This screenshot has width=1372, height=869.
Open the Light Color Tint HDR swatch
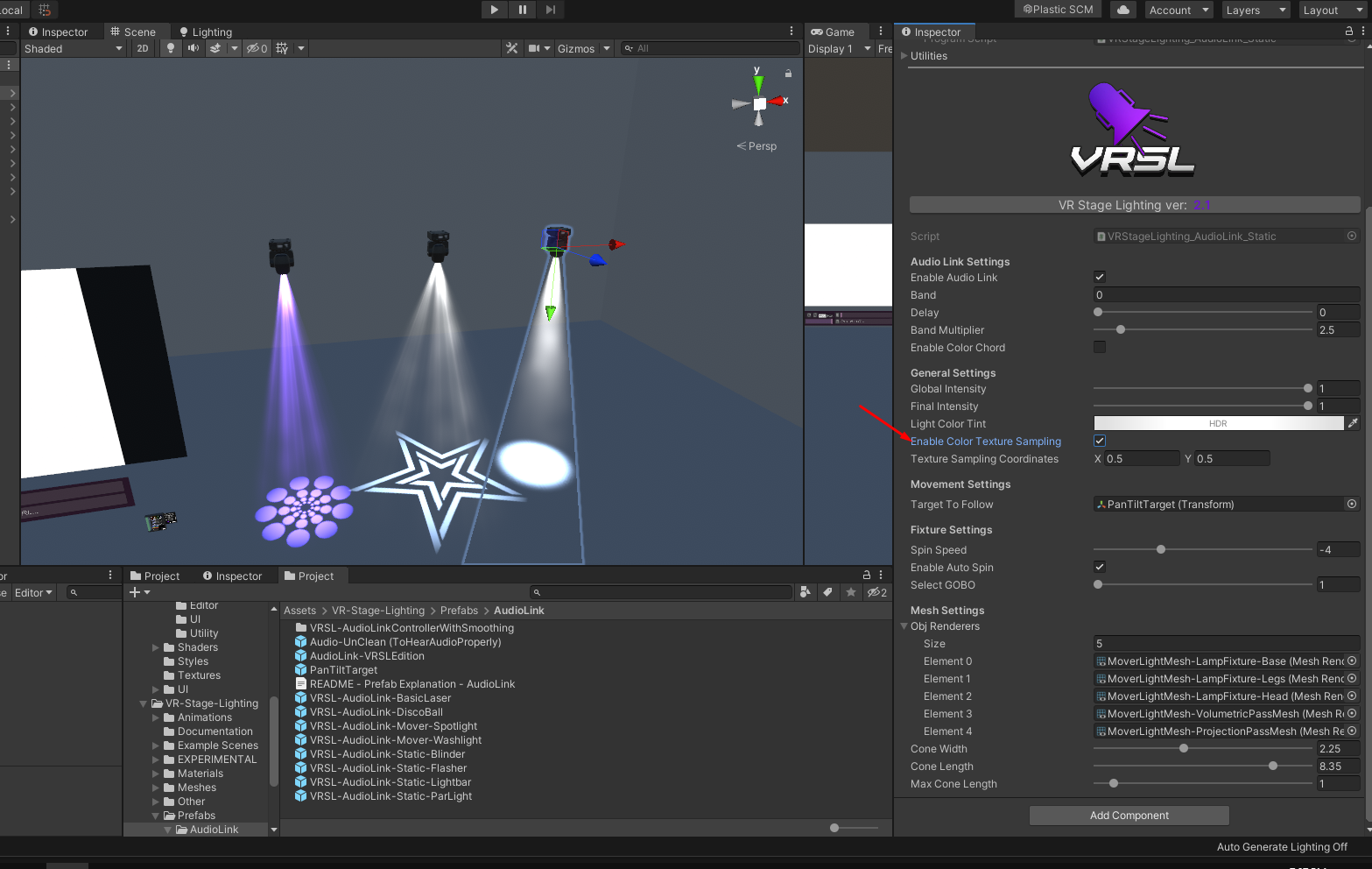(1218, 423)
